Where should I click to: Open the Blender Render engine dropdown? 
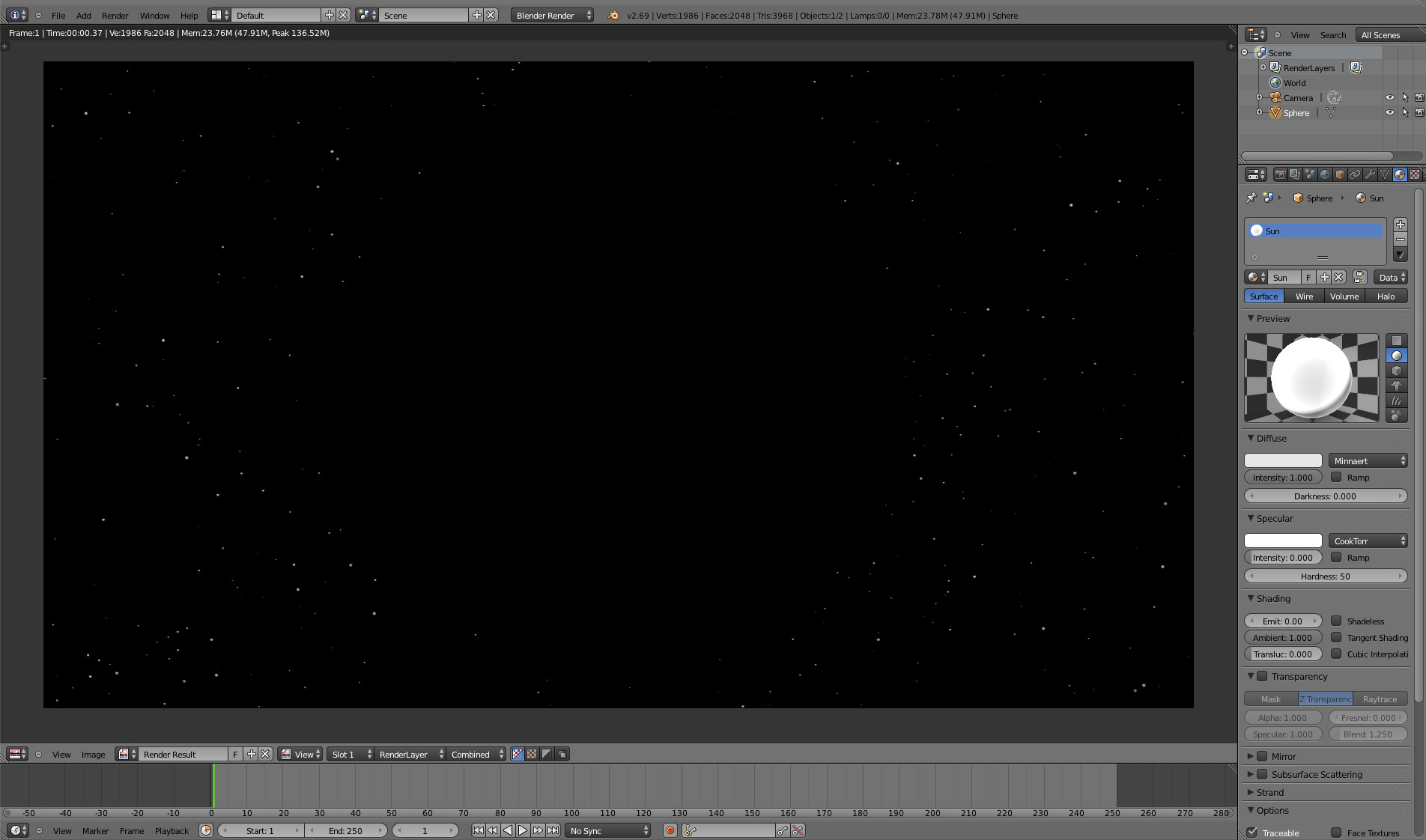(553, 15)
